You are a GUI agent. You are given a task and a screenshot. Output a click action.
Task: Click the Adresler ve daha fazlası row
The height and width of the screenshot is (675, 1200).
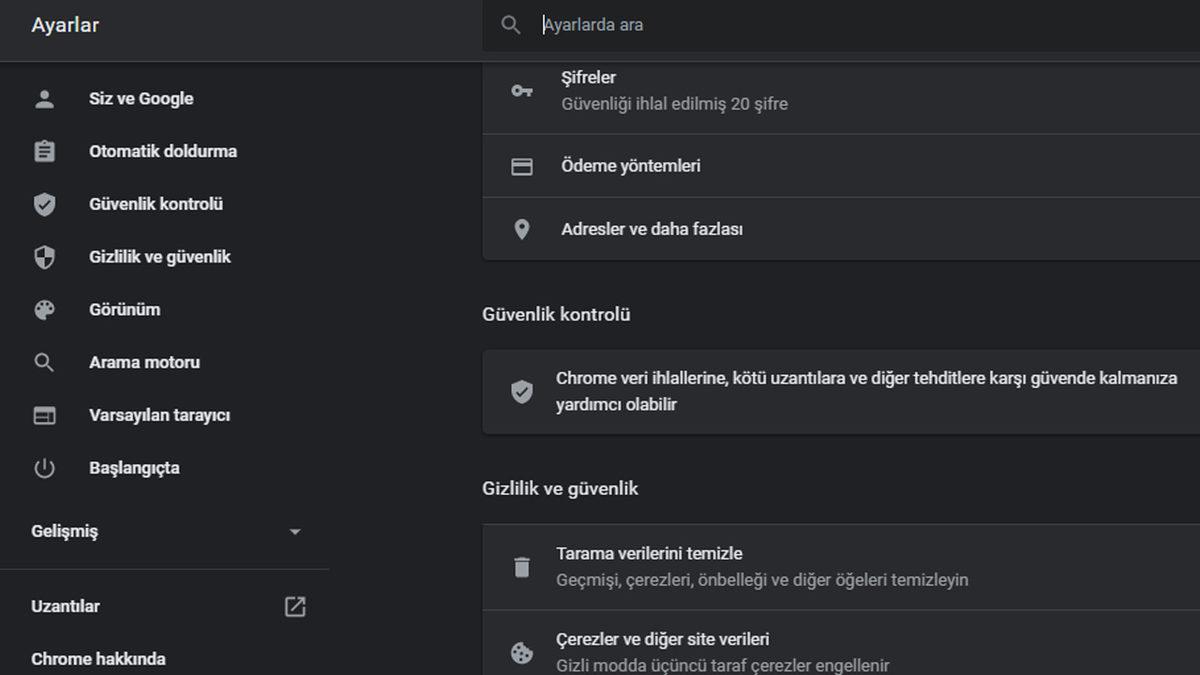(x=650, y=229)
